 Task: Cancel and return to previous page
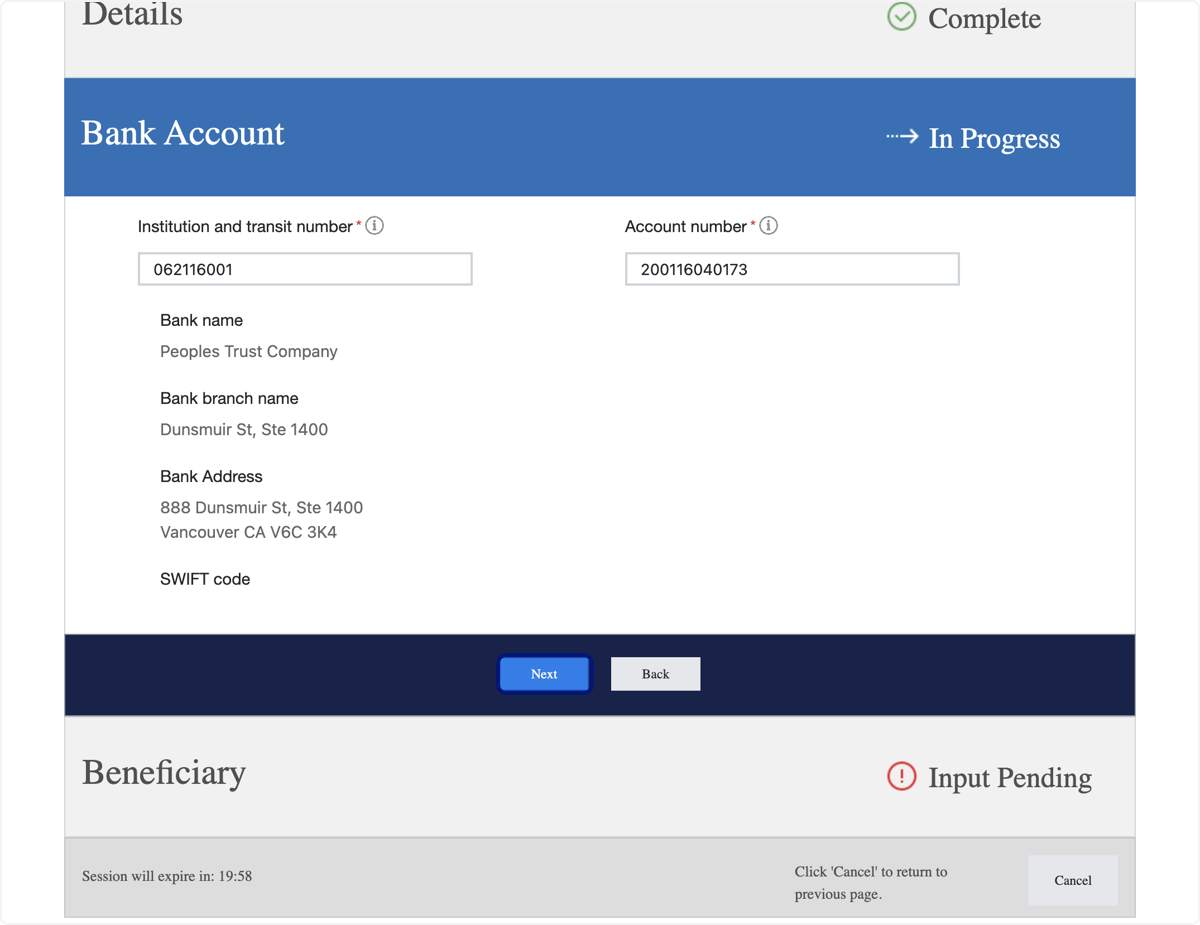point(1073,880)
